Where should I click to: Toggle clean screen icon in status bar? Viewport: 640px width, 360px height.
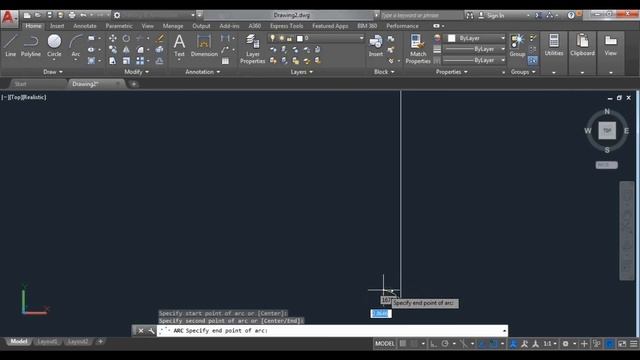coord(622,344)
